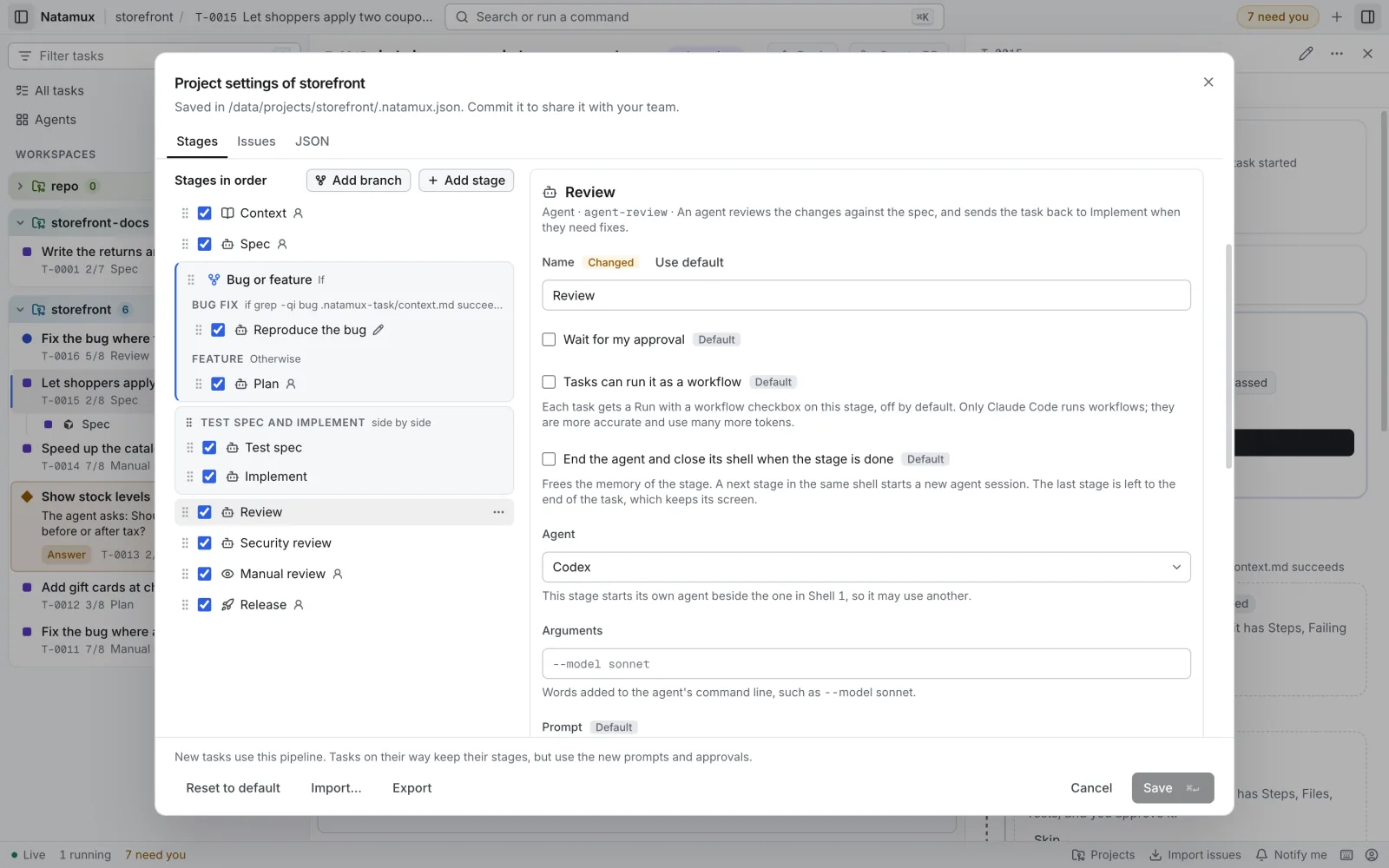Click the book icon of Context stage
This screenshot has height=868, width=1389.
(x=227, y=214)
